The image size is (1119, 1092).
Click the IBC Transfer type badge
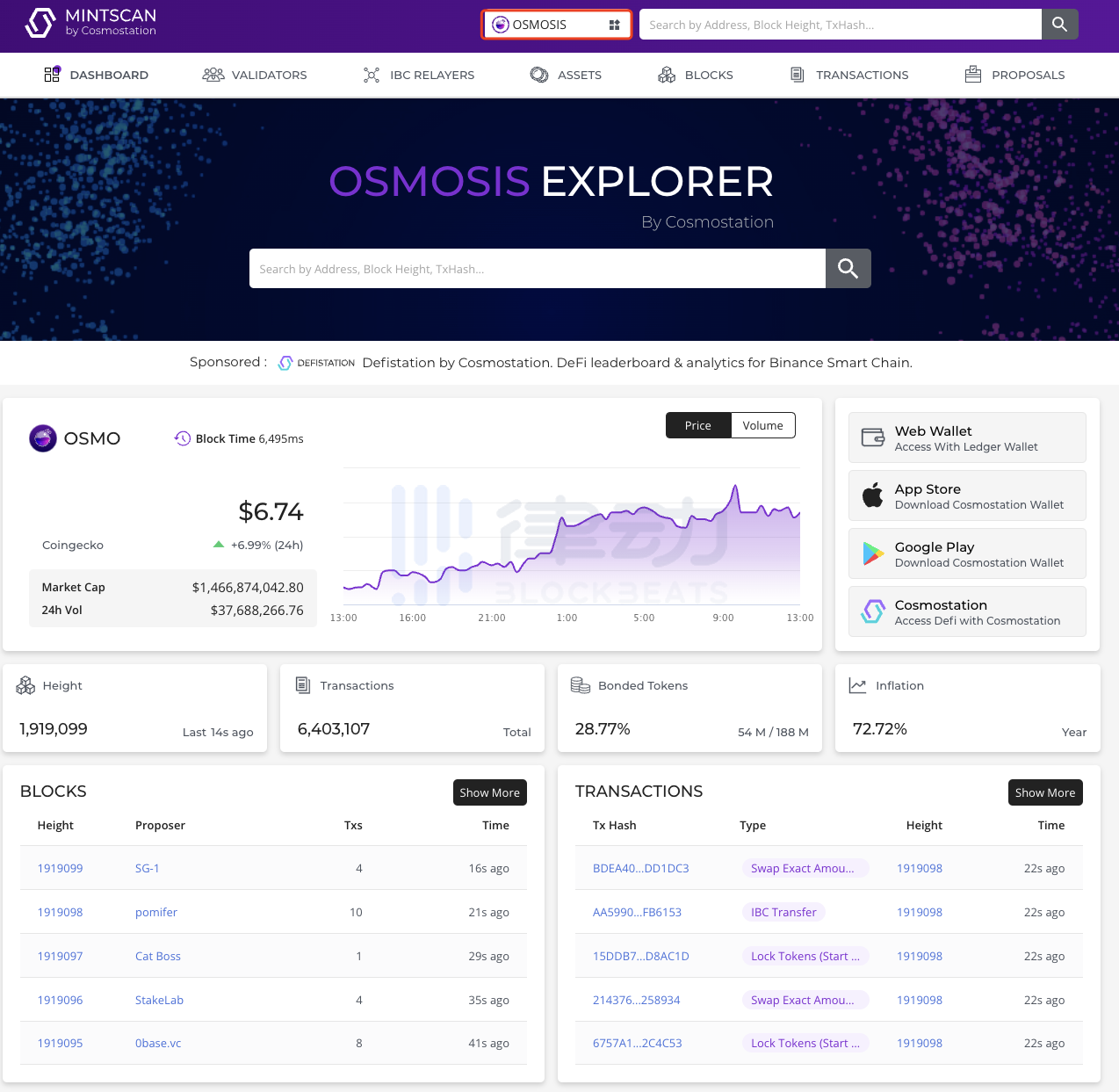click(x=783, y=912)
